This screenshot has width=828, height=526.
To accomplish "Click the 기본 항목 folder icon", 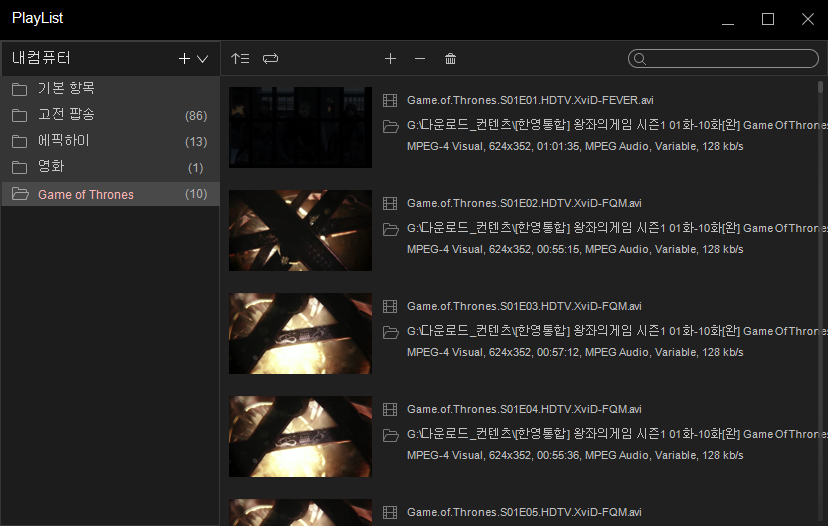I will pyautogui.click(x=20, y=89).
